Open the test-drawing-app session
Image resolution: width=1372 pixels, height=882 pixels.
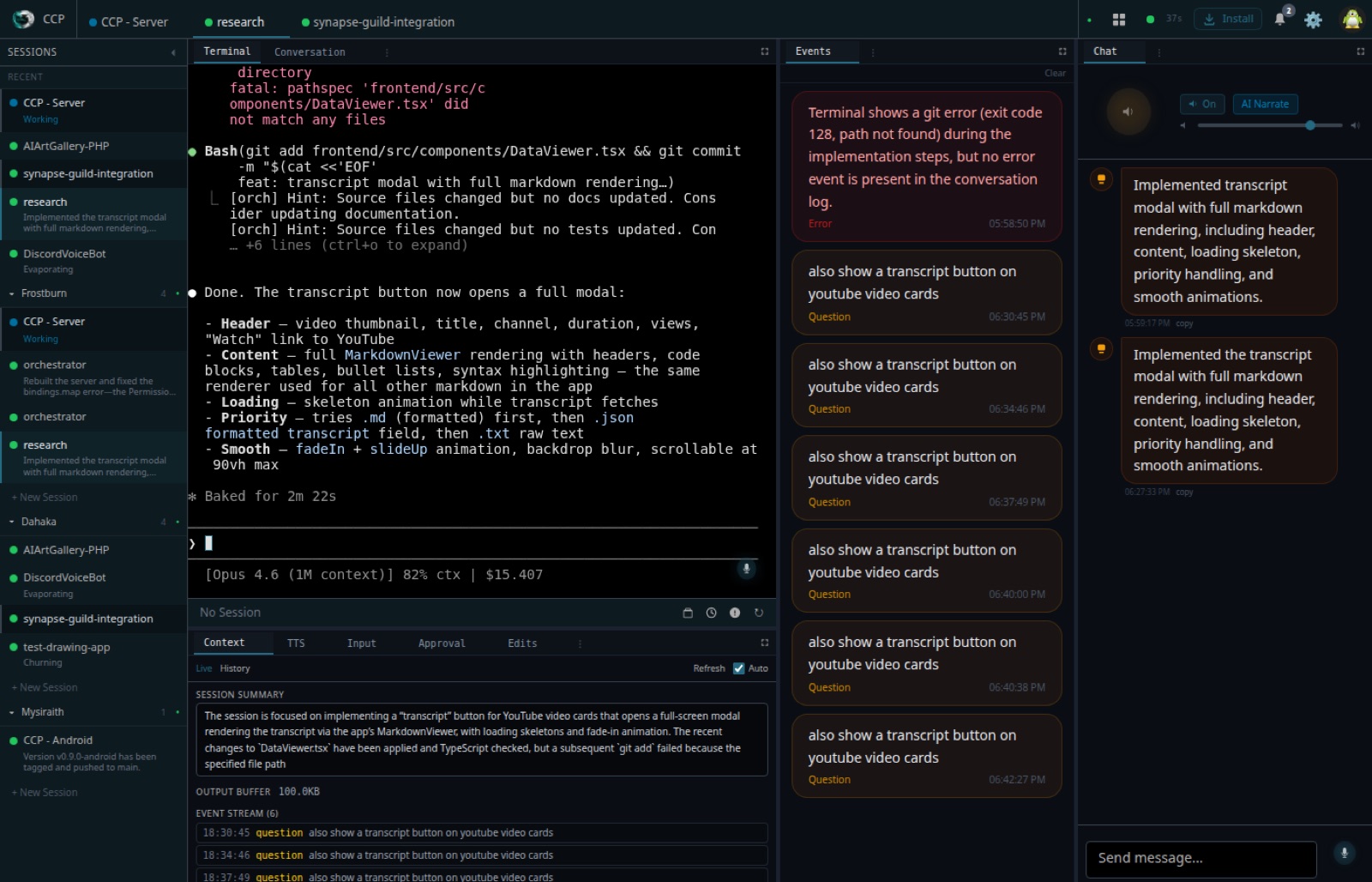pos(93,654)
